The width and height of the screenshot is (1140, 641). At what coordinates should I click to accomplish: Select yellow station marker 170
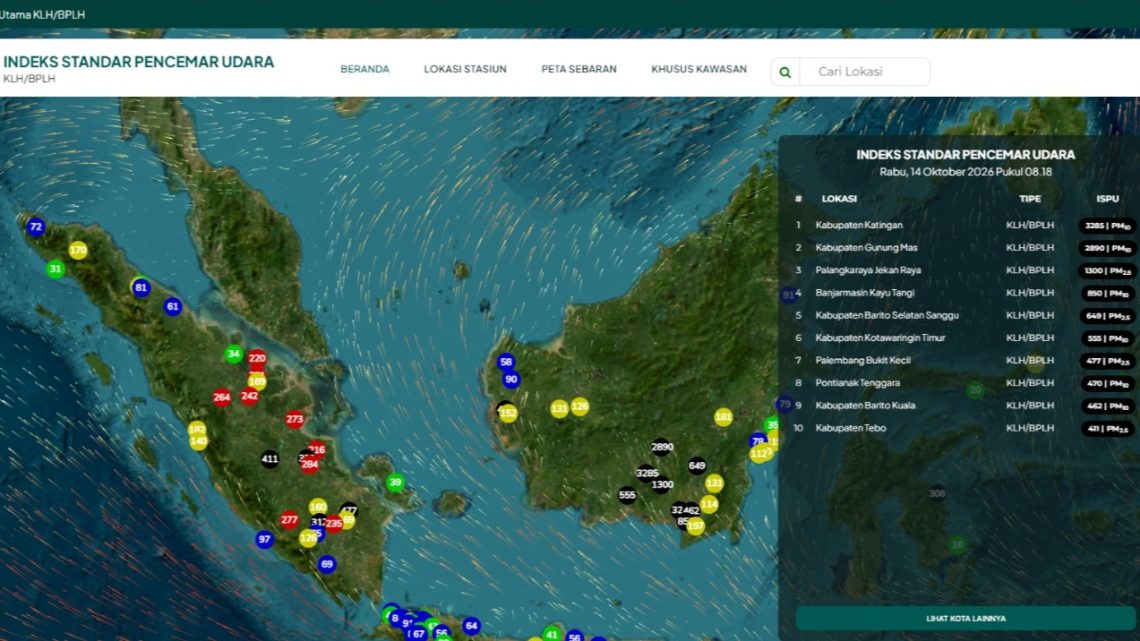point(79,250)
